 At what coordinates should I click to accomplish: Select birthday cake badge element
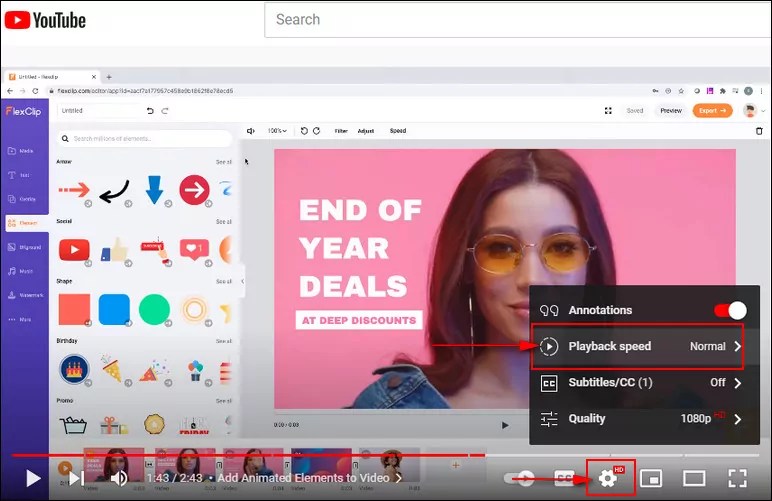pyautogui.click(x=74, y=369)
